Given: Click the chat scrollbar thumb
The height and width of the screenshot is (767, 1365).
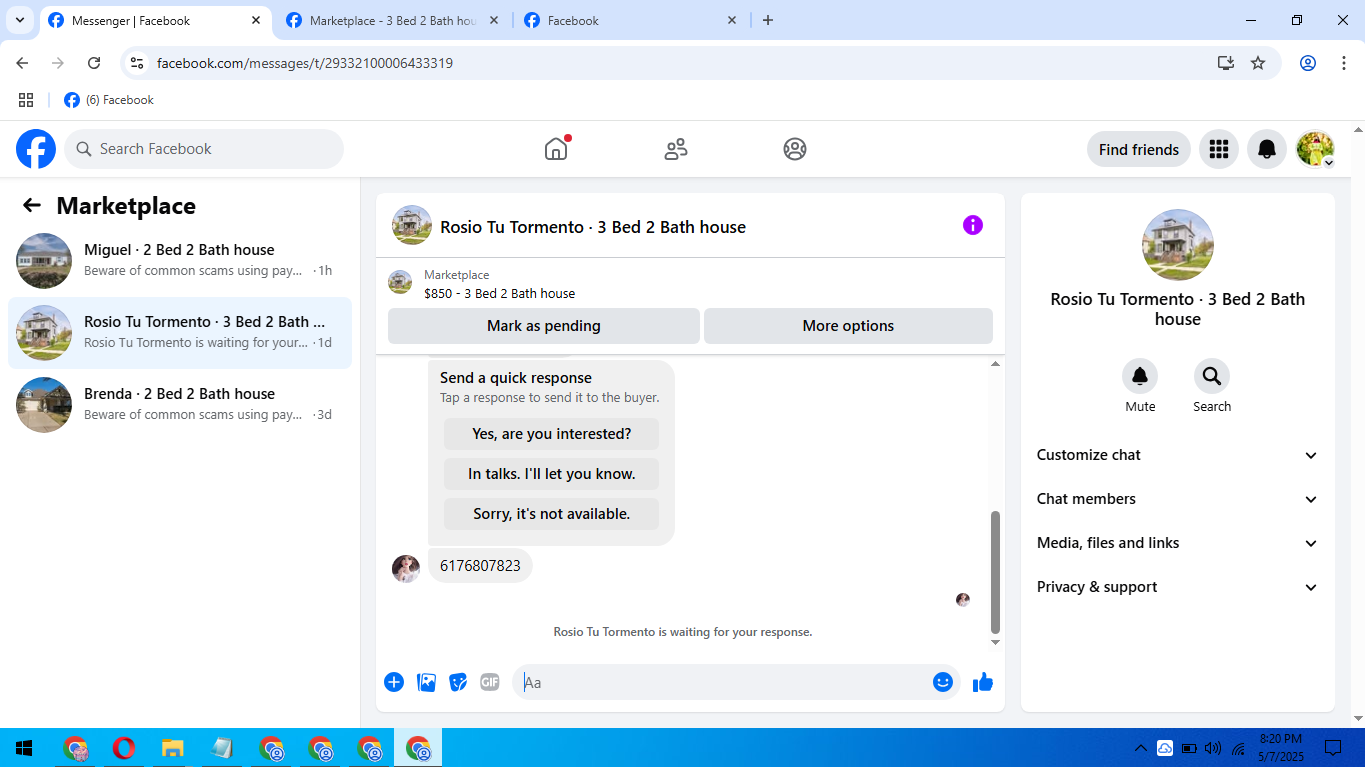Looking at the screenshot, I should [995, 571].
